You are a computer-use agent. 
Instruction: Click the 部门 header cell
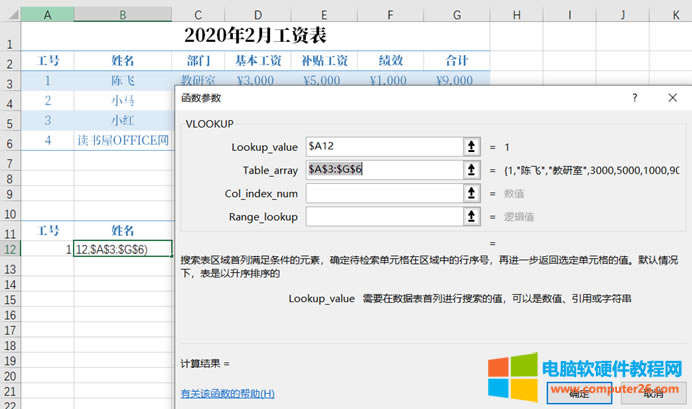[198, 60]
